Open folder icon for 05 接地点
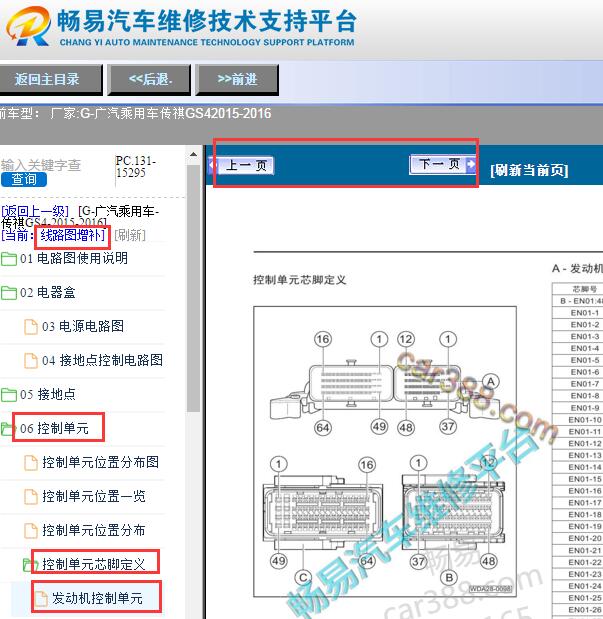Screen dimensions: 603x619 click(x=8, y=394)
